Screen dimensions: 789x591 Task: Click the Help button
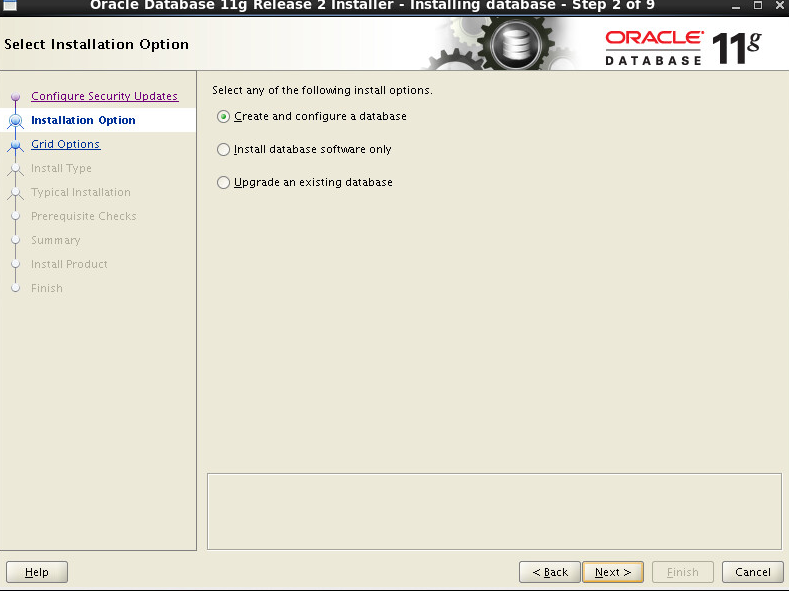(37, 572)
